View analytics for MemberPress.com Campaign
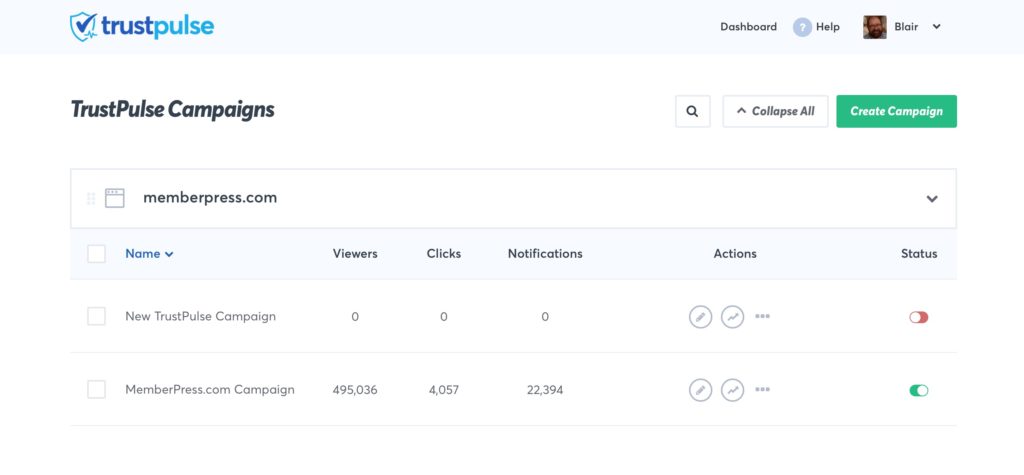1024x475 pixels. click(x=733, y=391)
